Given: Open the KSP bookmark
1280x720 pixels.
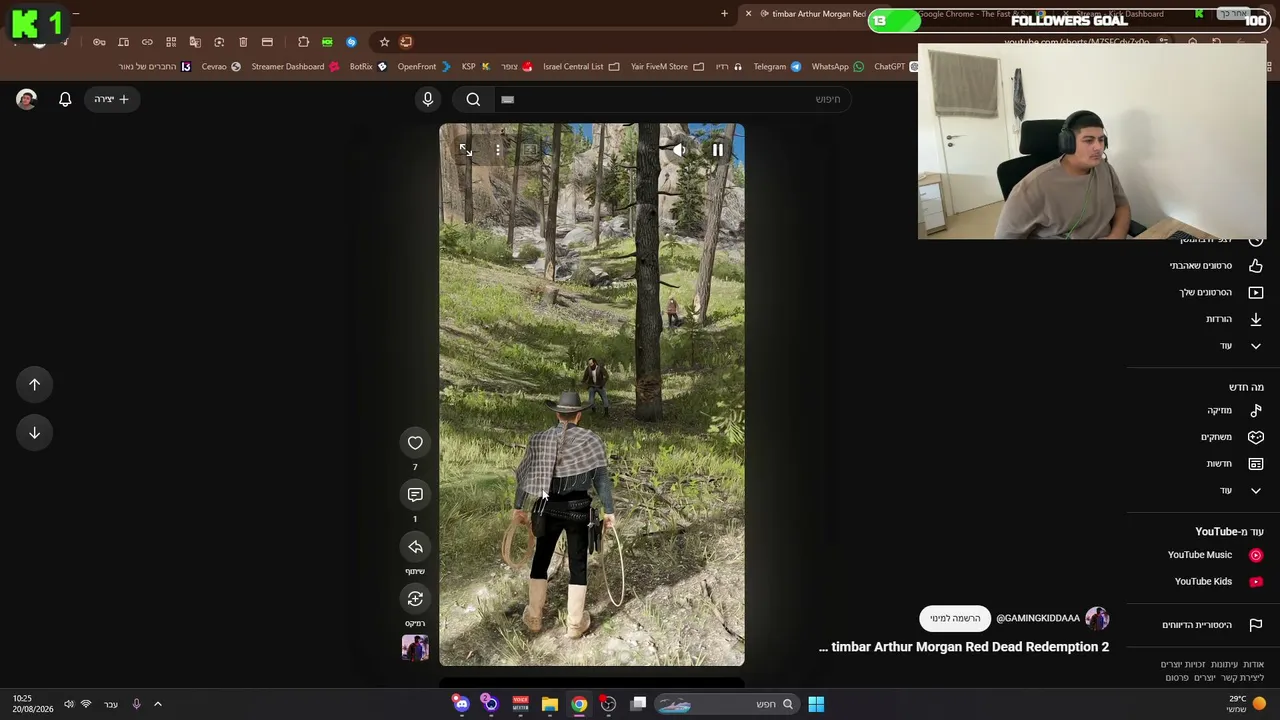Looking at the screenshot, I should [475, 67].
